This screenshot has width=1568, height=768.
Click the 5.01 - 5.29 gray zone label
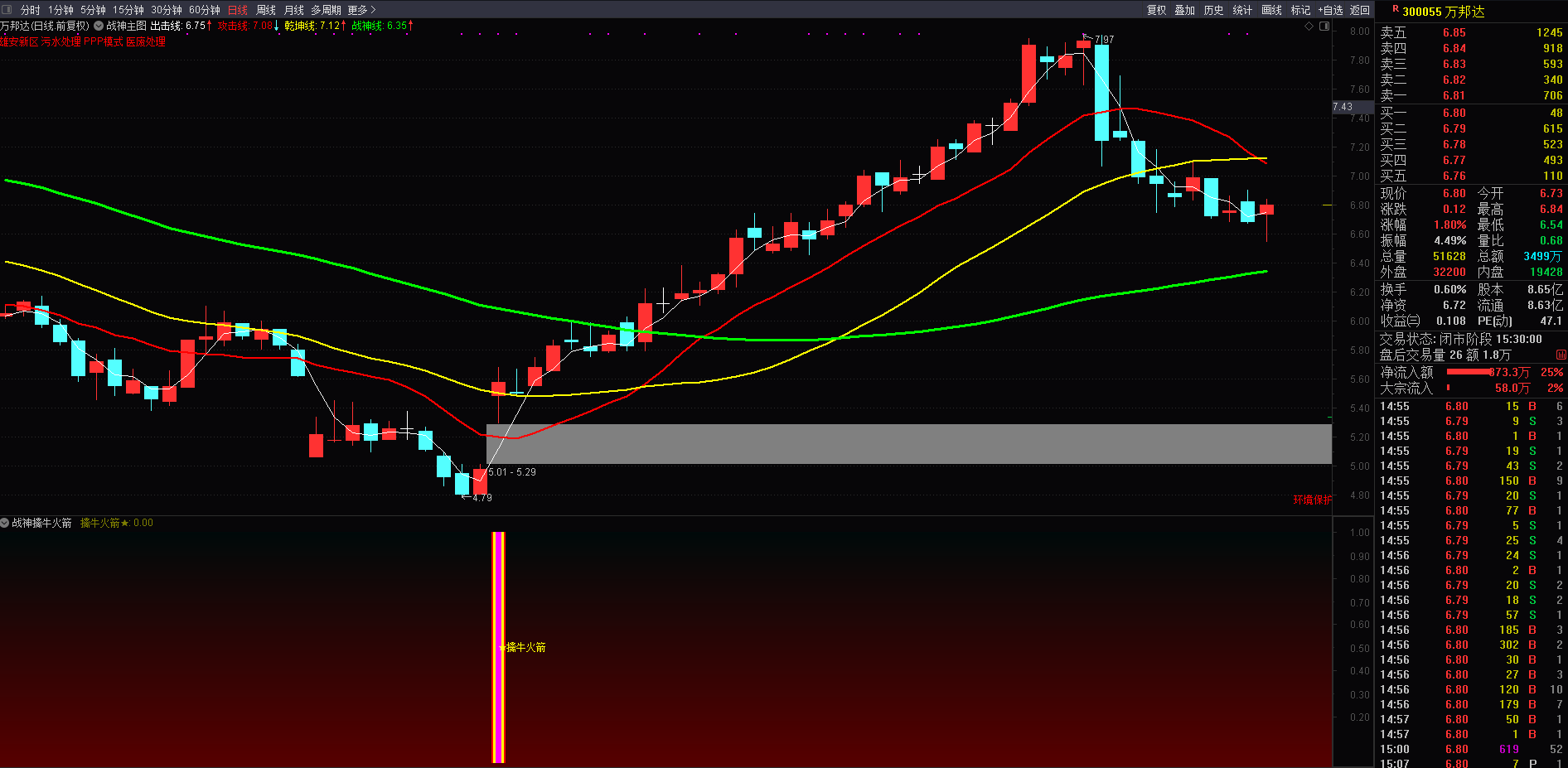point(512,472)
